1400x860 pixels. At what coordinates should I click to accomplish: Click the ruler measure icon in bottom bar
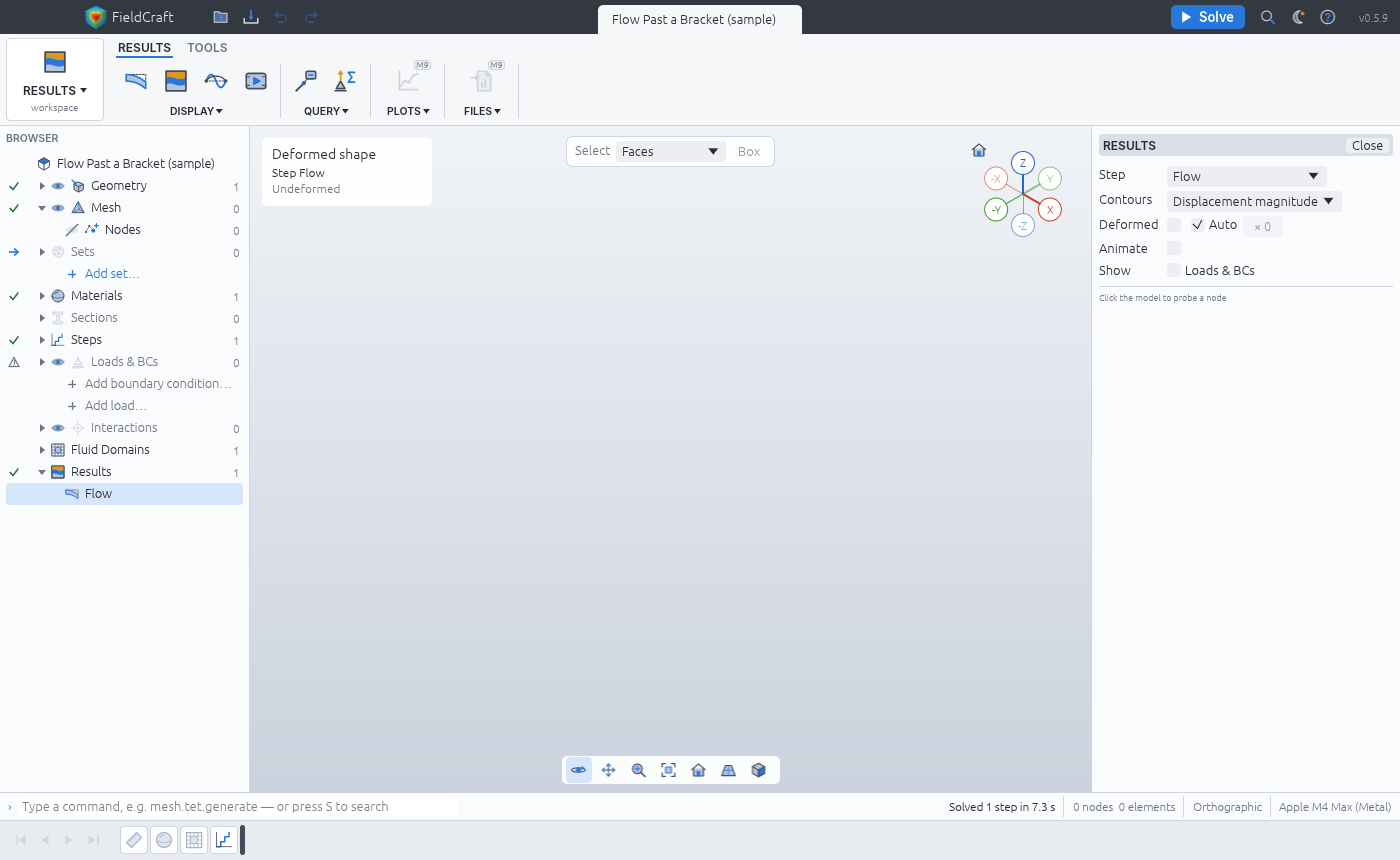tap(135, 840)
